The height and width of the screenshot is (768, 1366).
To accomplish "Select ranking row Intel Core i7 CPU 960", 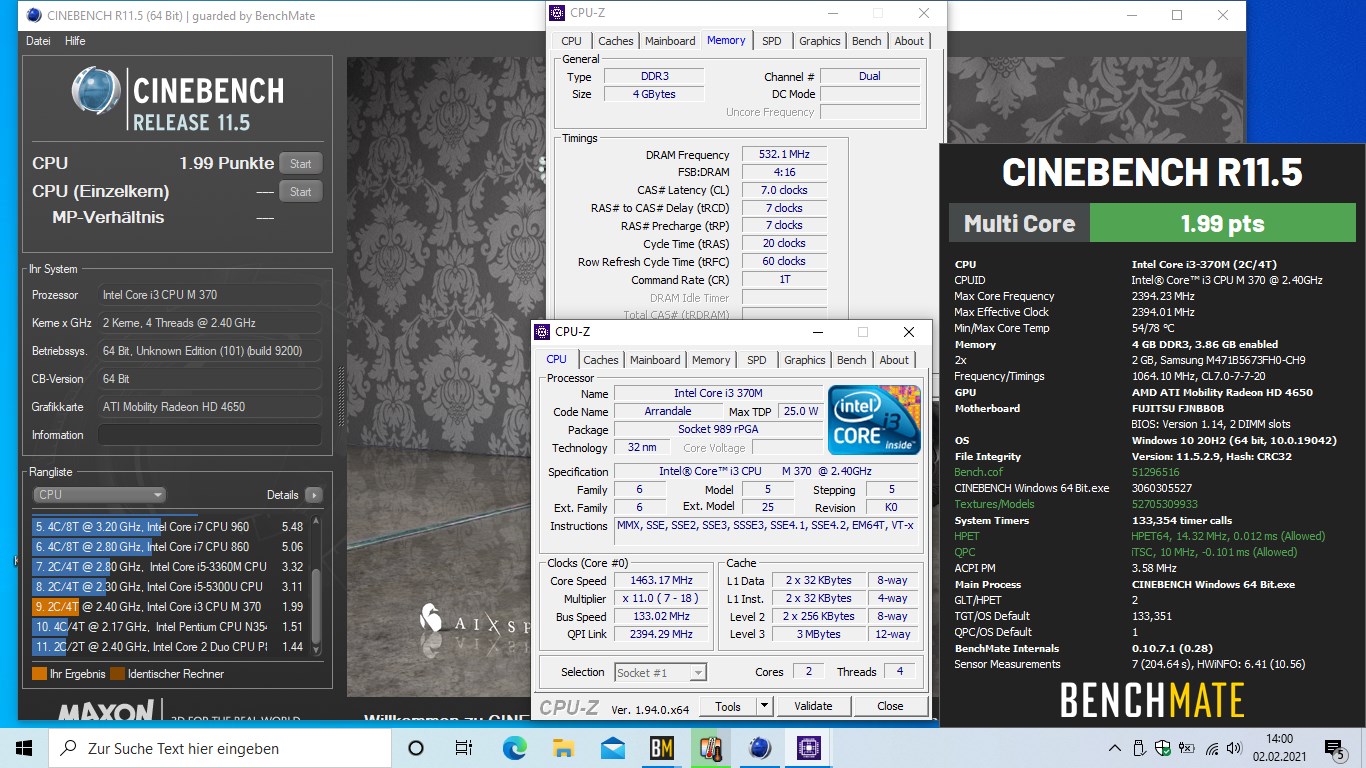I will pos(169,527).
